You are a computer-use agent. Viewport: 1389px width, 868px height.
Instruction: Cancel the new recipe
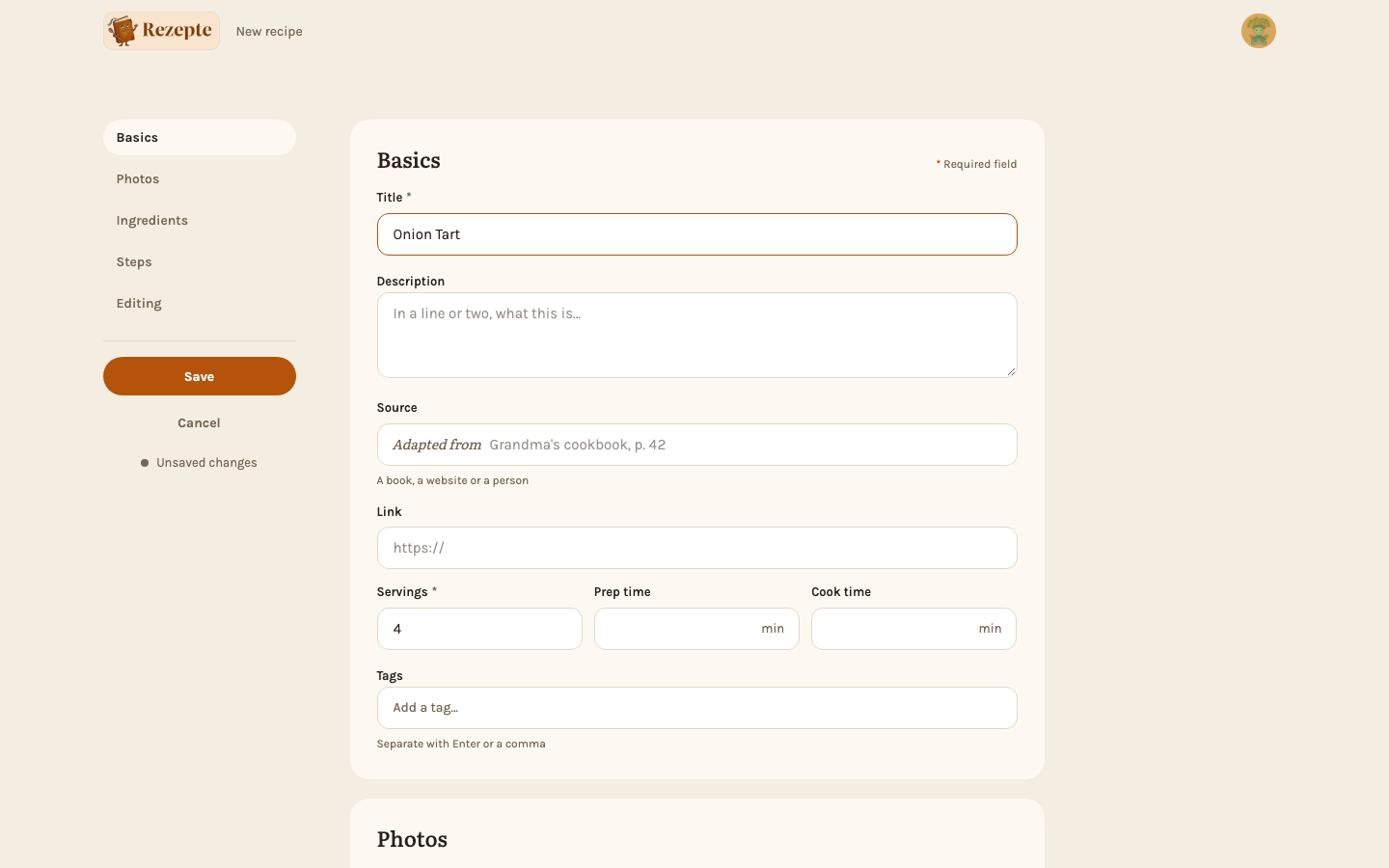pos(200,423)
